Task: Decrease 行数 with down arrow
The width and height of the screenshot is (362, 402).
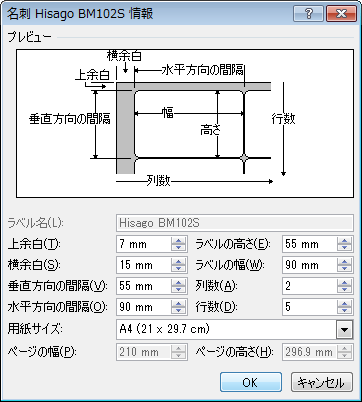Action: (344, 311)
